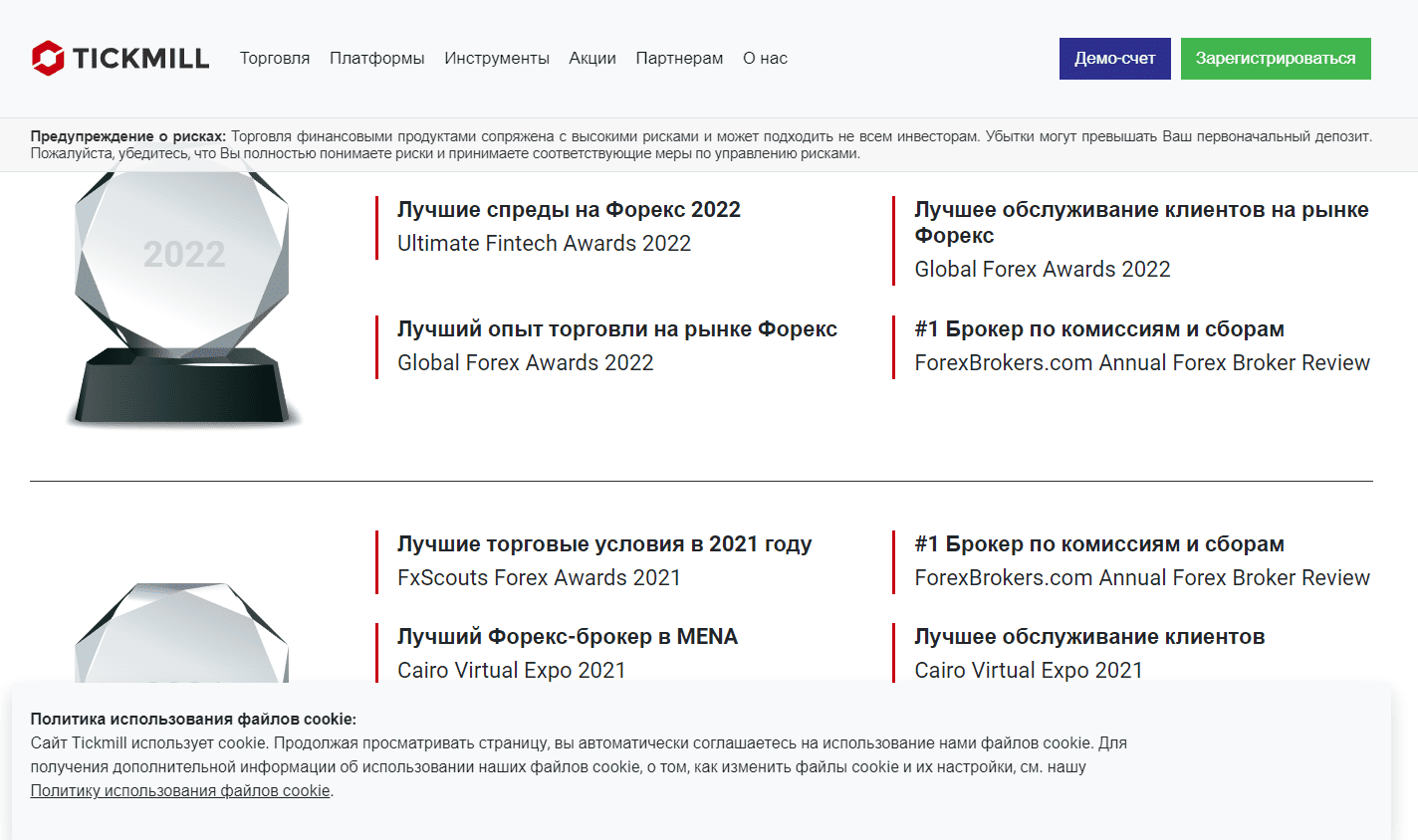This screenshot has width=1418, height=840.
Task: Open the Политику использования файлов cookie link
Action: (x=180, y=791)
